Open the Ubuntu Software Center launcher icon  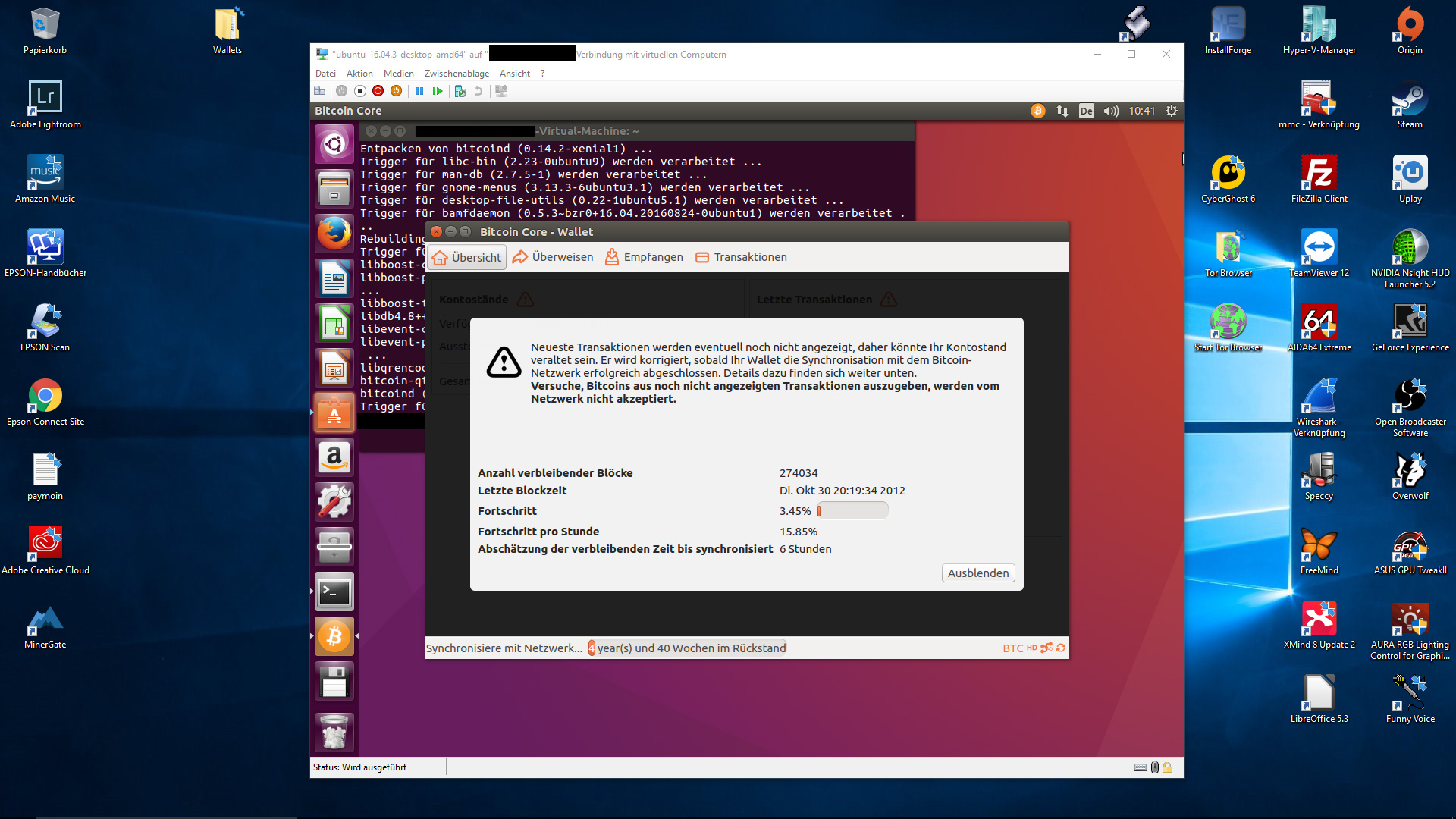point(334,413)
